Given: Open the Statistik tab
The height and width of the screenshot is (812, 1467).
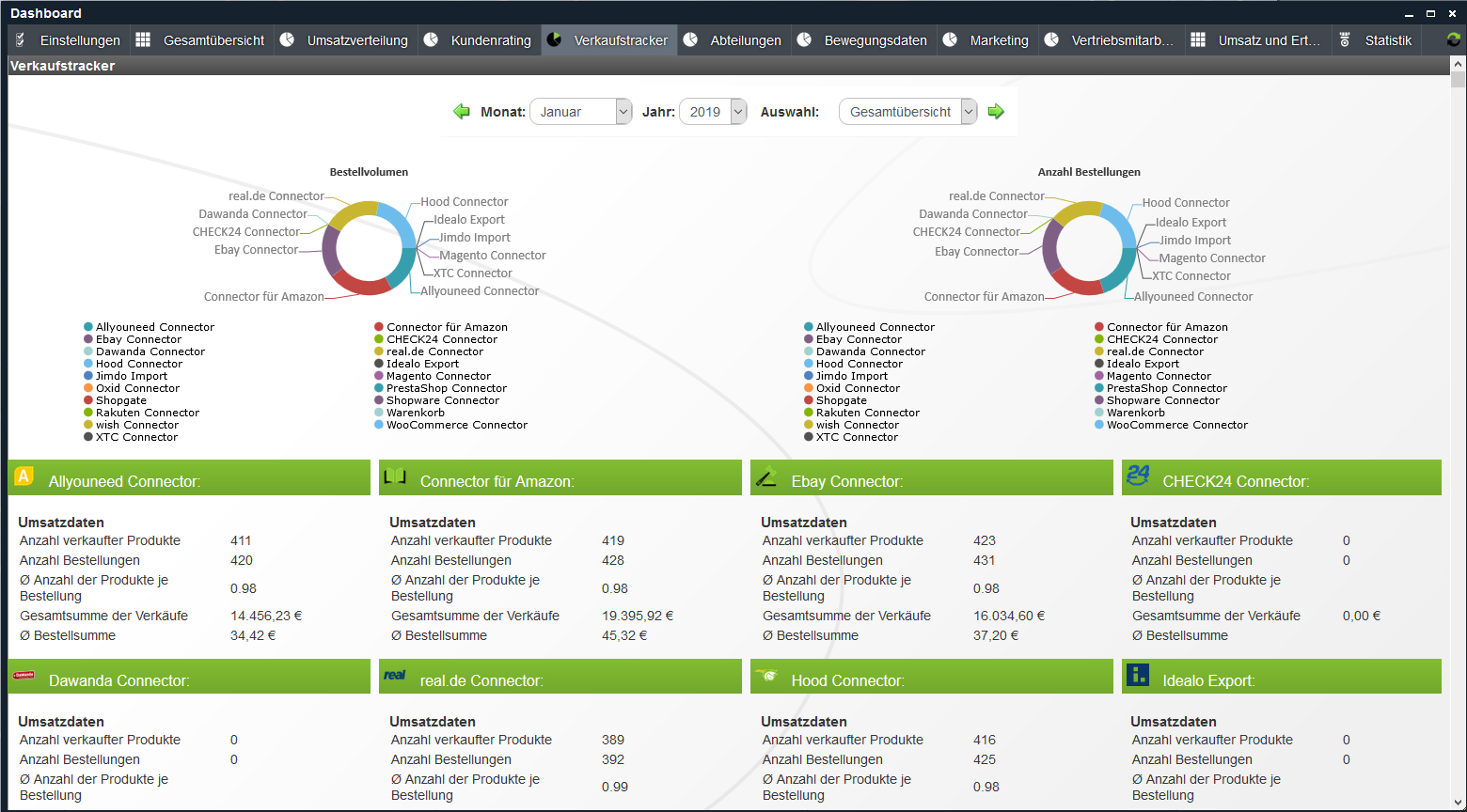Looking at the screenshot, I should coord(1377,40).
